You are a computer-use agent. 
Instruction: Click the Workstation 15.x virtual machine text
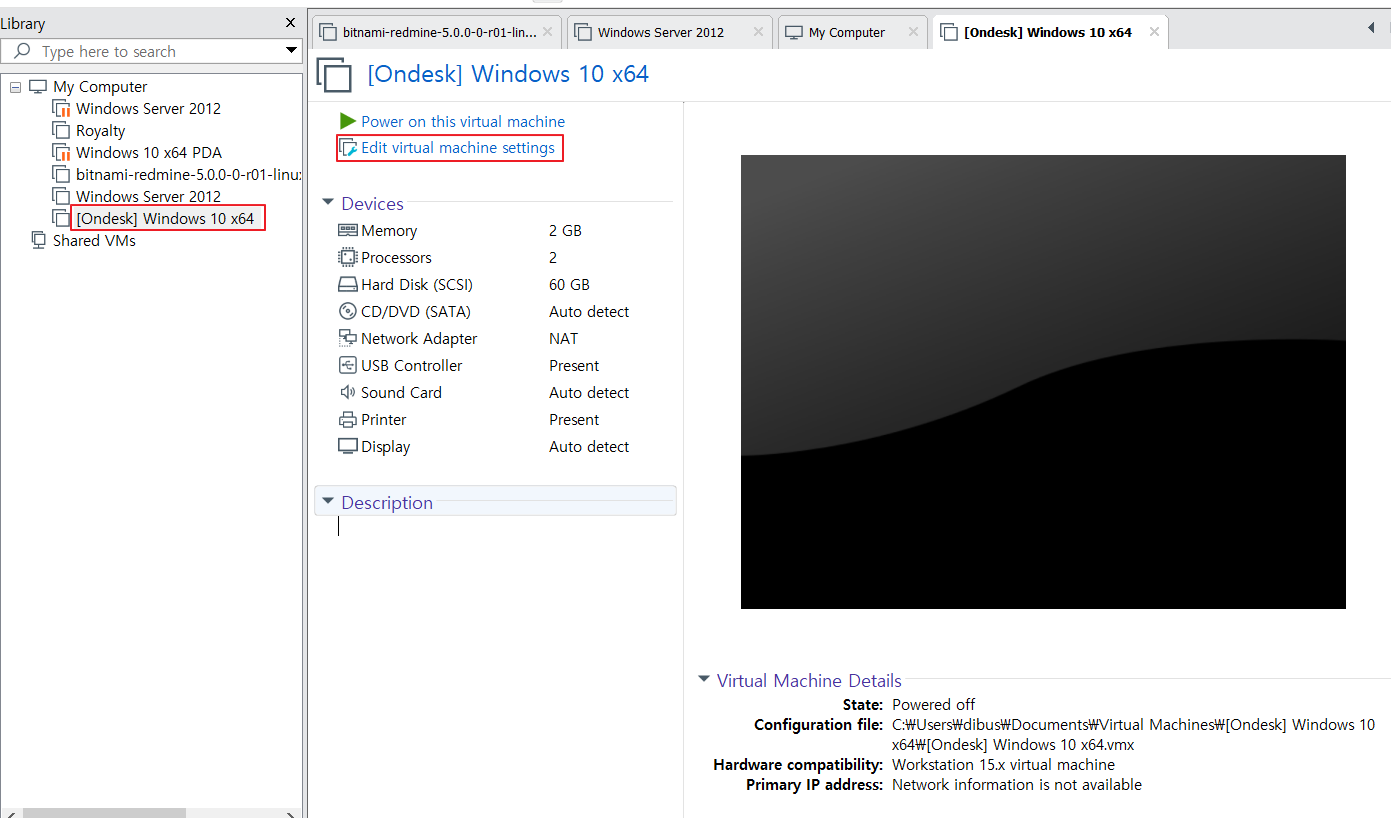click(1003, 764)
